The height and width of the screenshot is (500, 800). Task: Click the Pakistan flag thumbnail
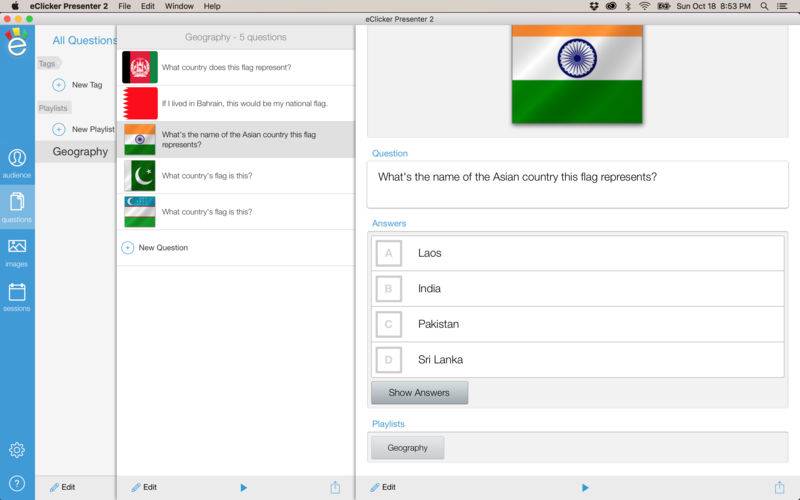point(140,176)
